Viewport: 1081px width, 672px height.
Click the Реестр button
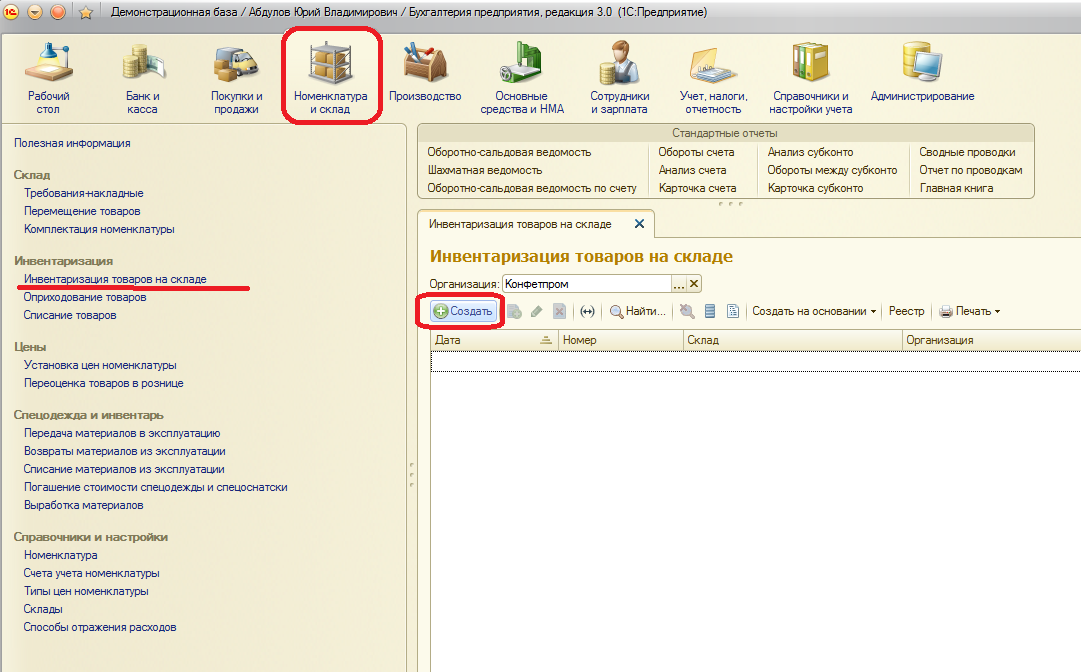pyautogui.click(x=907, y=312)
